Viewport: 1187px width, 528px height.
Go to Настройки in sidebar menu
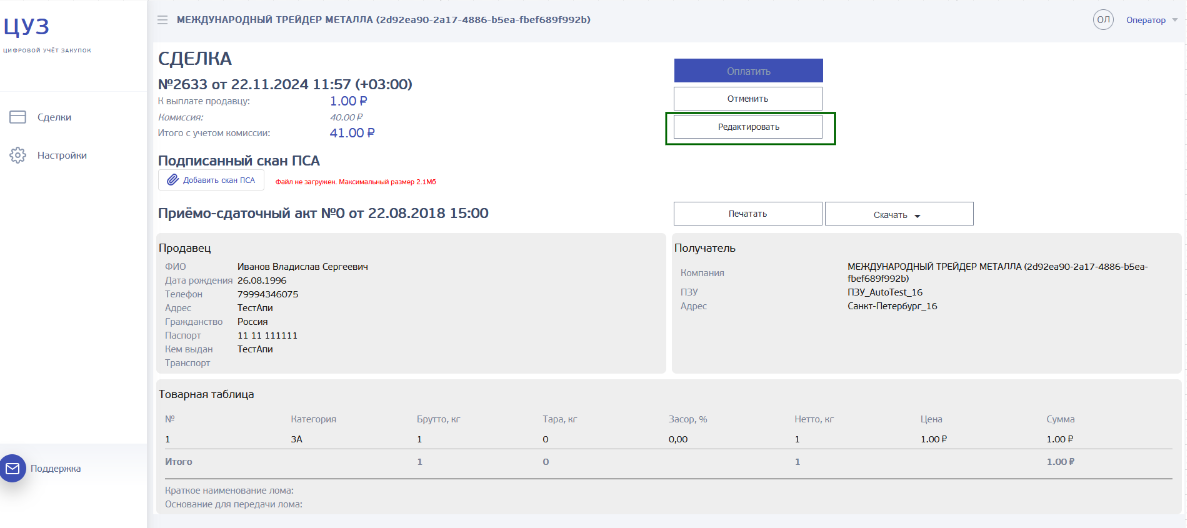click(x=62, y=155)
